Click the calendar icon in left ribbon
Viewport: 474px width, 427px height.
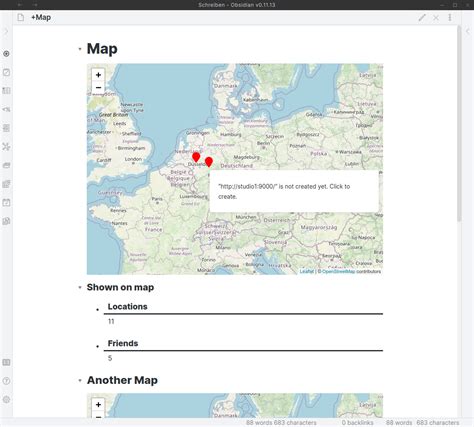[x=6, y=202]
